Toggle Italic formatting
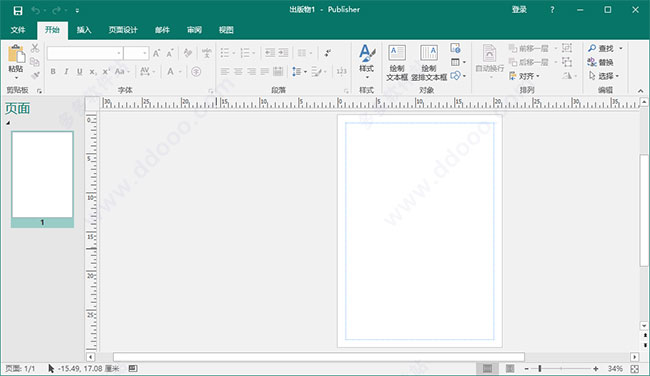Image resolution: width=650 pixels, height=376 pixels. pyautogui.click(x=66, y=72)
